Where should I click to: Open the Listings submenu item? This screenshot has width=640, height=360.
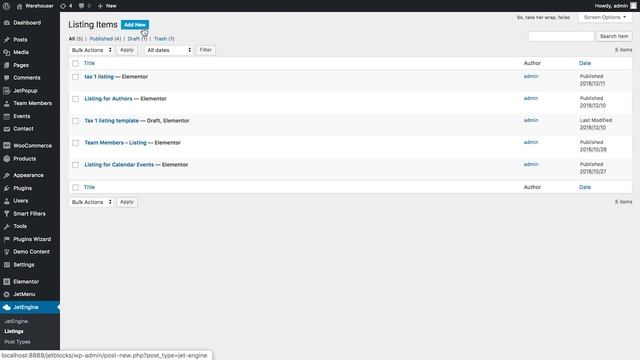(x=14, y=331)
